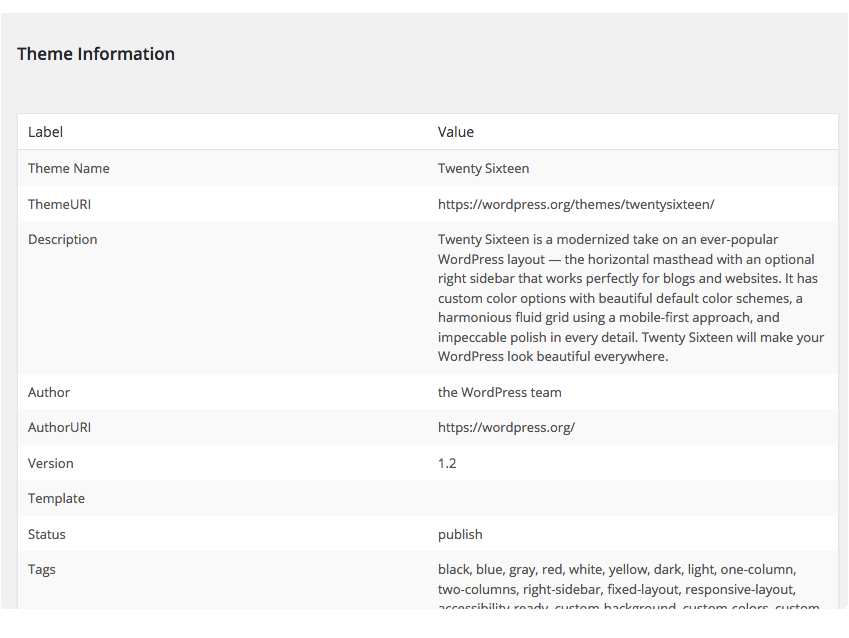Screen dimensions: 849x638
Task: Select the publish status value
Action: point(460,534)
